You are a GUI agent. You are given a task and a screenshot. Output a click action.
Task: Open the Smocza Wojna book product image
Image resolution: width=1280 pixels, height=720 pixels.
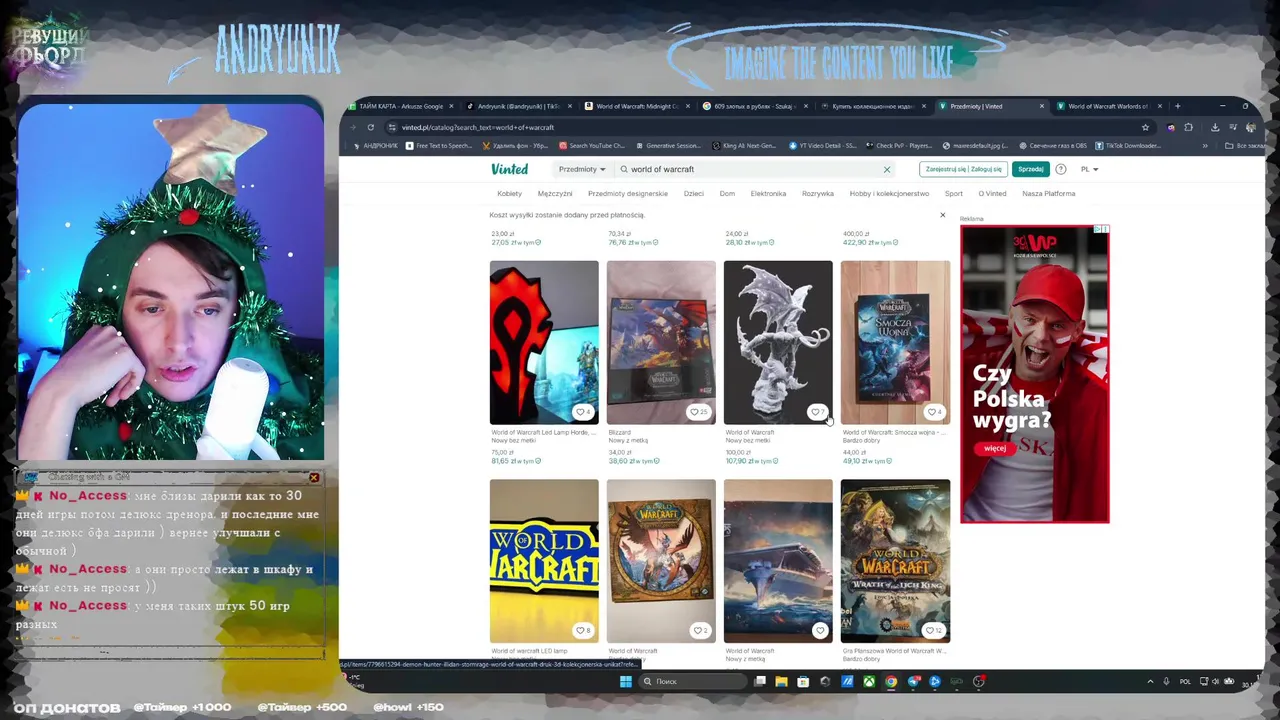[x=895, y=342]
